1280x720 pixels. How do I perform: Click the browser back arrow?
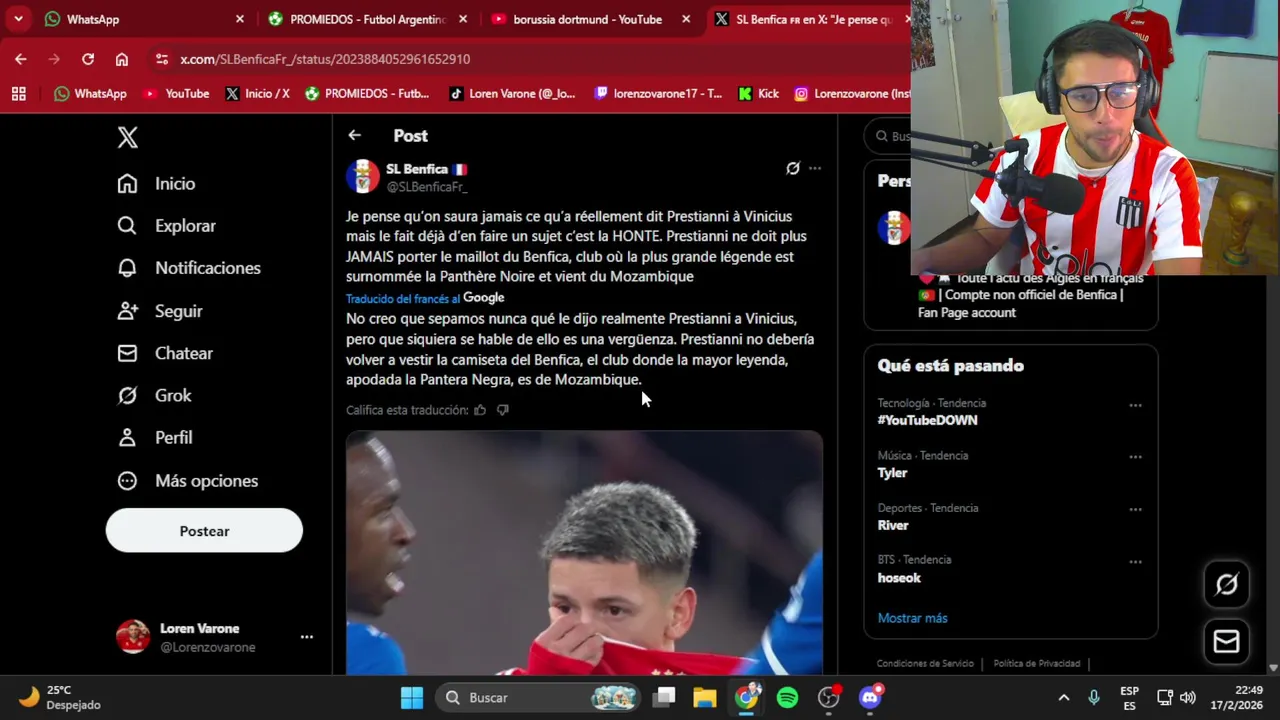[21, 59]
